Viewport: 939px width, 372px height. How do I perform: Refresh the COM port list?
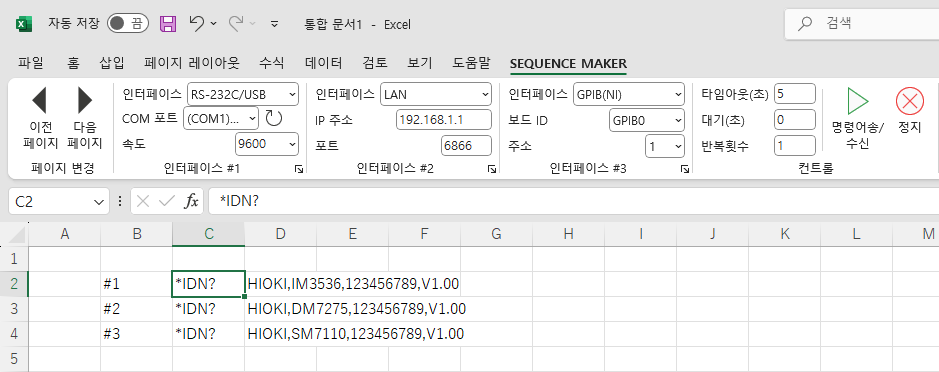(274, 119)
